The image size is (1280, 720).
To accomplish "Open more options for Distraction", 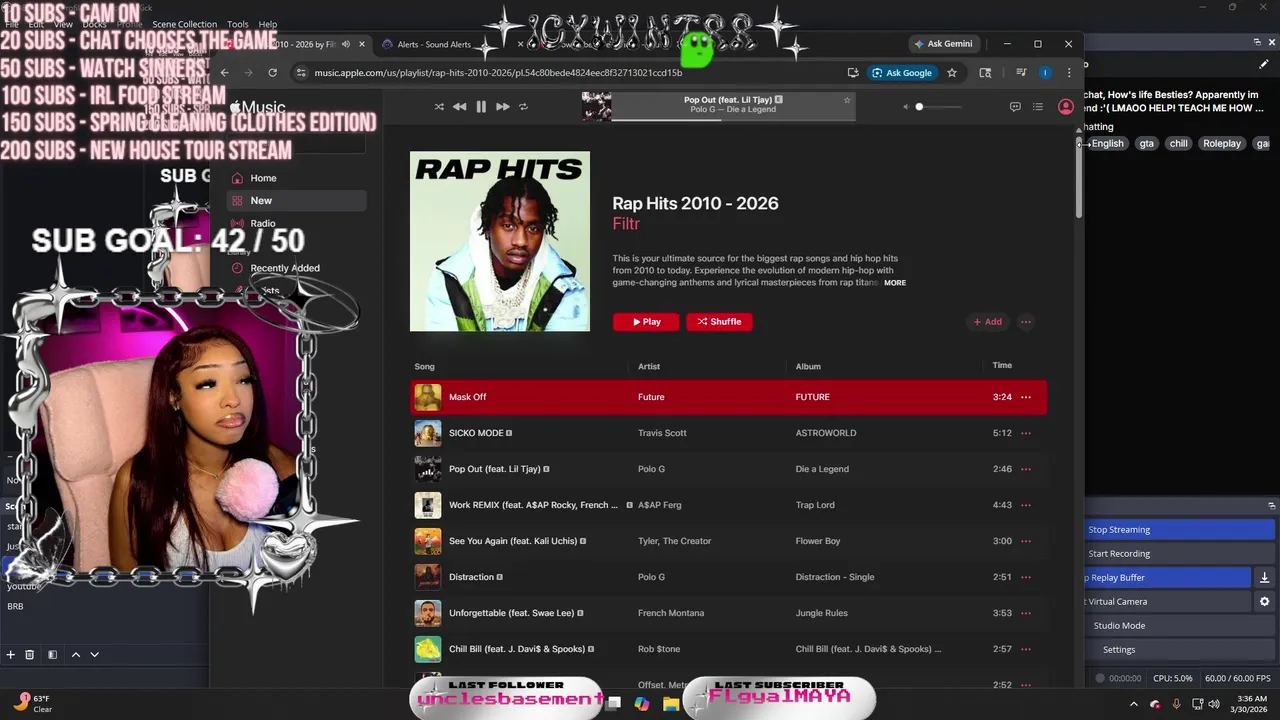I will pyautogui.click(x=1026, y=577).
